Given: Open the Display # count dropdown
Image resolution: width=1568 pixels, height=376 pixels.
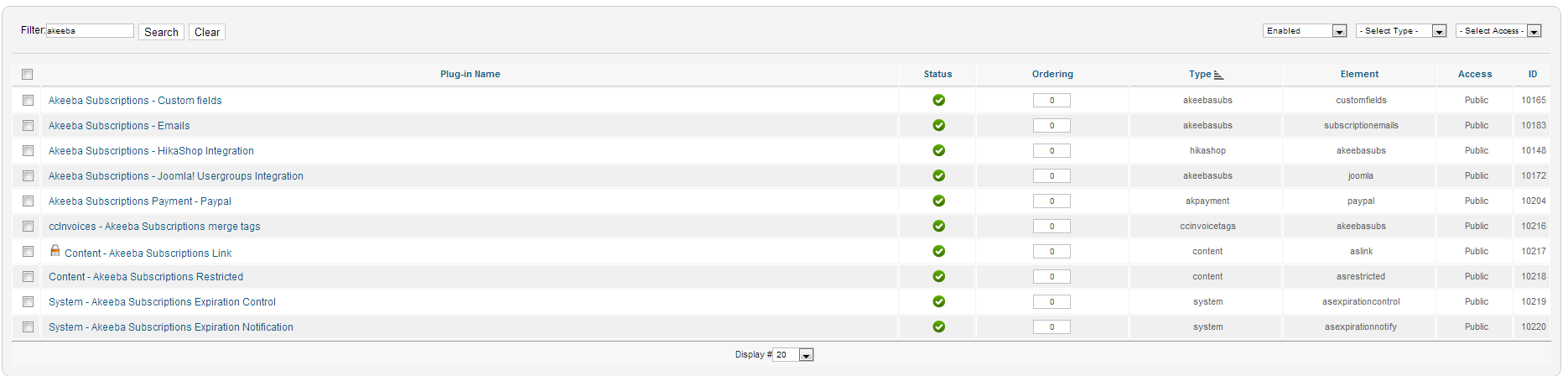Looking at the screenshot, I should [793, 355].
